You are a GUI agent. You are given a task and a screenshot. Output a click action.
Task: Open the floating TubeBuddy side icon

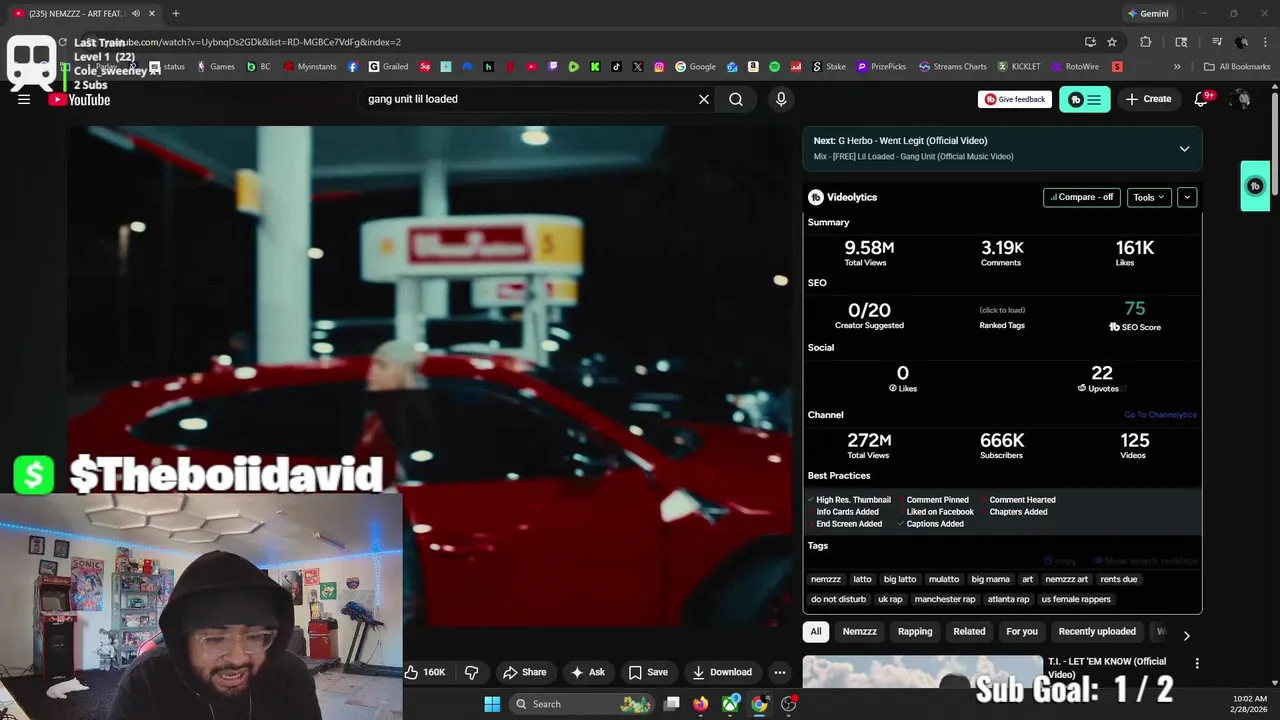coord(1255,186)
